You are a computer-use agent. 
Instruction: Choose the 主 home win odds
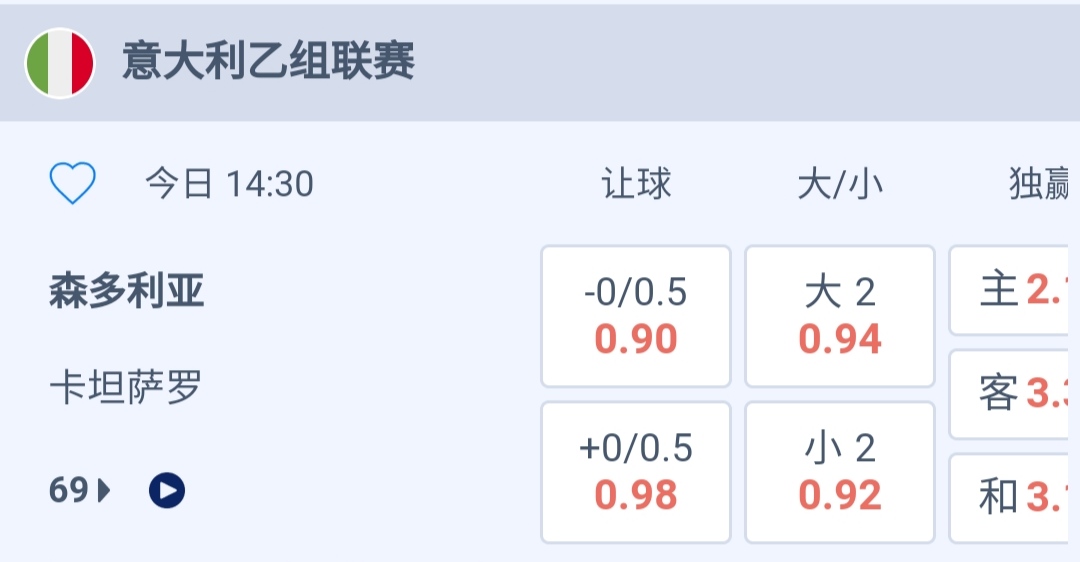click(1016, 291)
